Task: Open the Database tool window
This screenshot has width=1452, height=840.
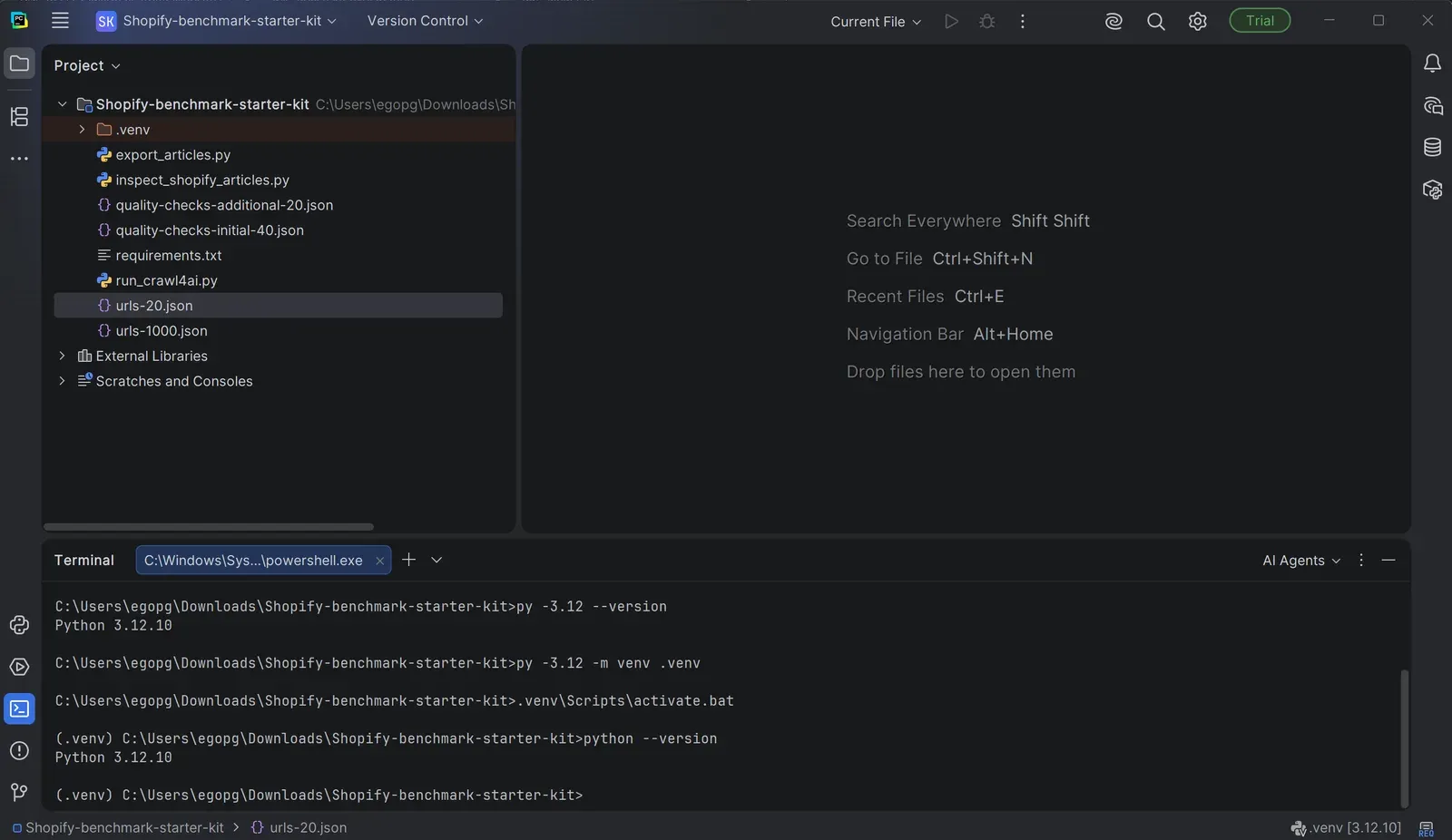Action: 1432,147
